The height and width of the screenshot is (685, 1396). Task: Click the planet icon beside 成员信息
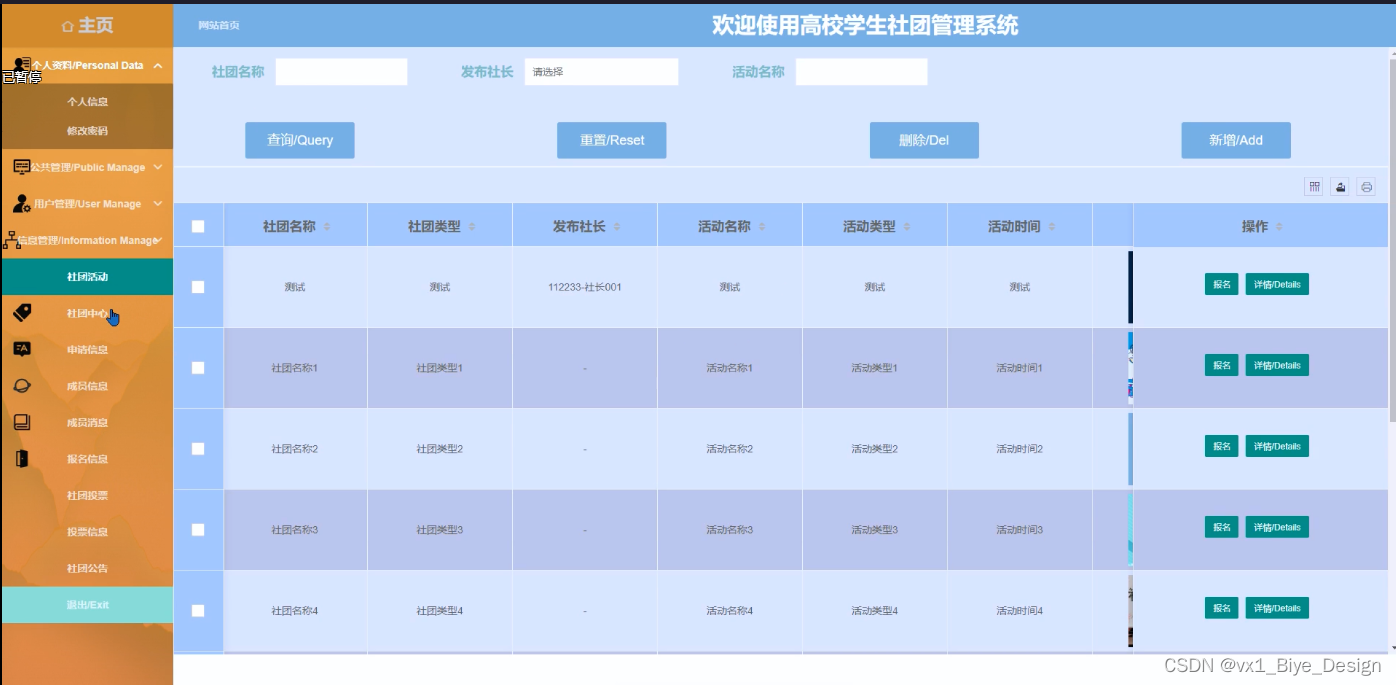point(22,386)
